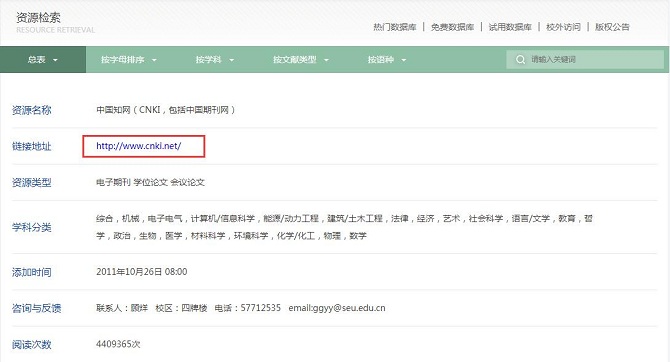The image size is (670, 362).
Task: Click the 咨询与反馈 label
Action: pos(36,308)
